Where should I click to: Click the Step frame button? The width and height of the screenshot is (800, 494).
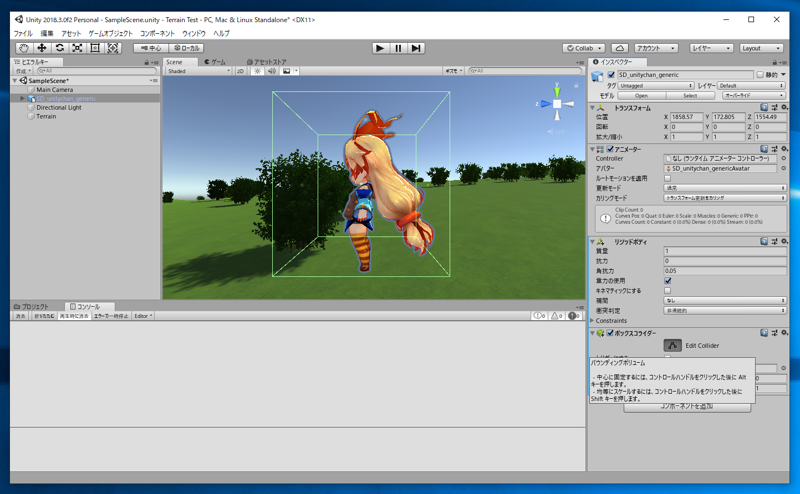point(416,48)
